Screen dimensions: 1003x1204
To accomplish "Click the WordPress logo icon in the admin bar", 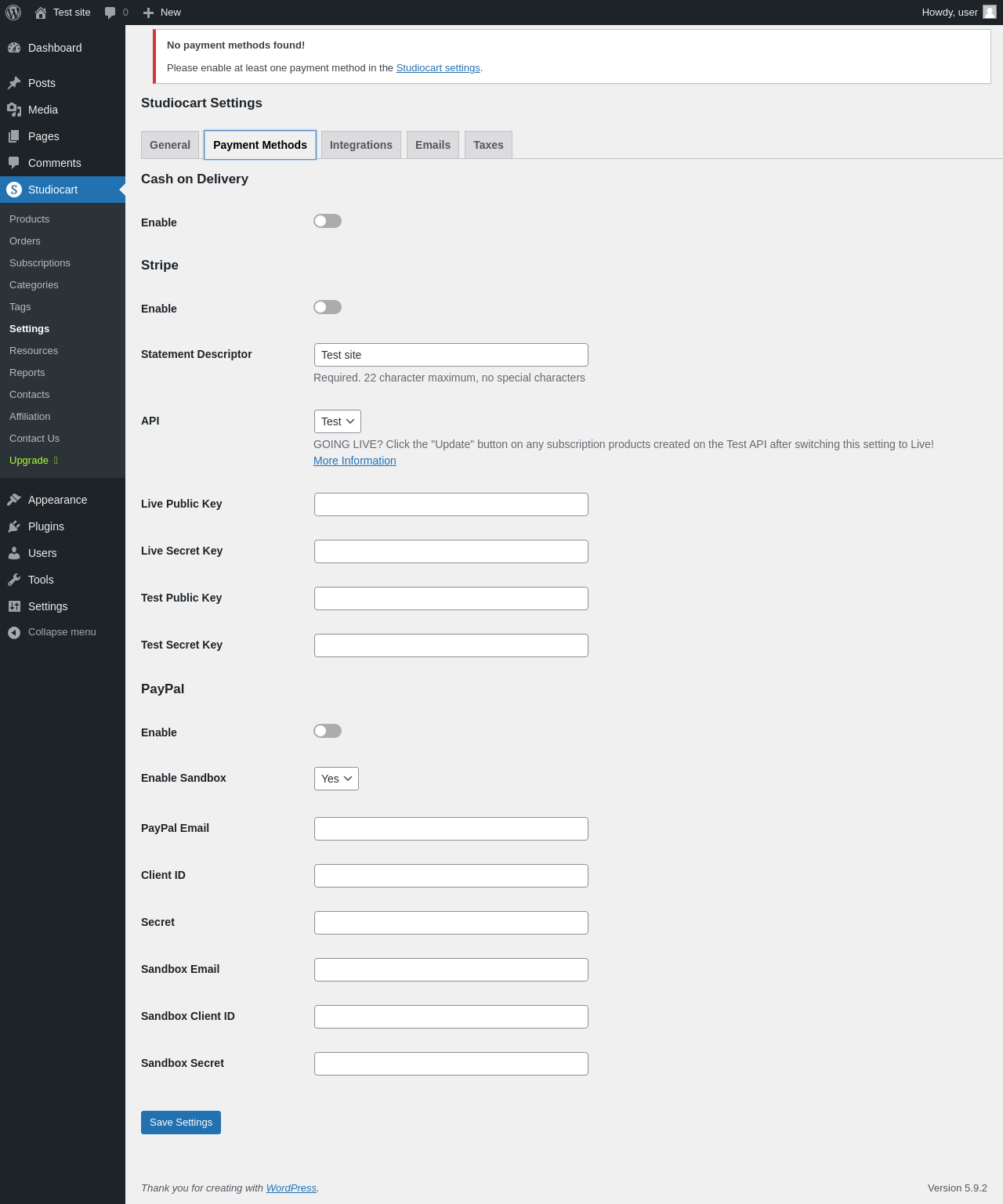I will coord(13,13).
